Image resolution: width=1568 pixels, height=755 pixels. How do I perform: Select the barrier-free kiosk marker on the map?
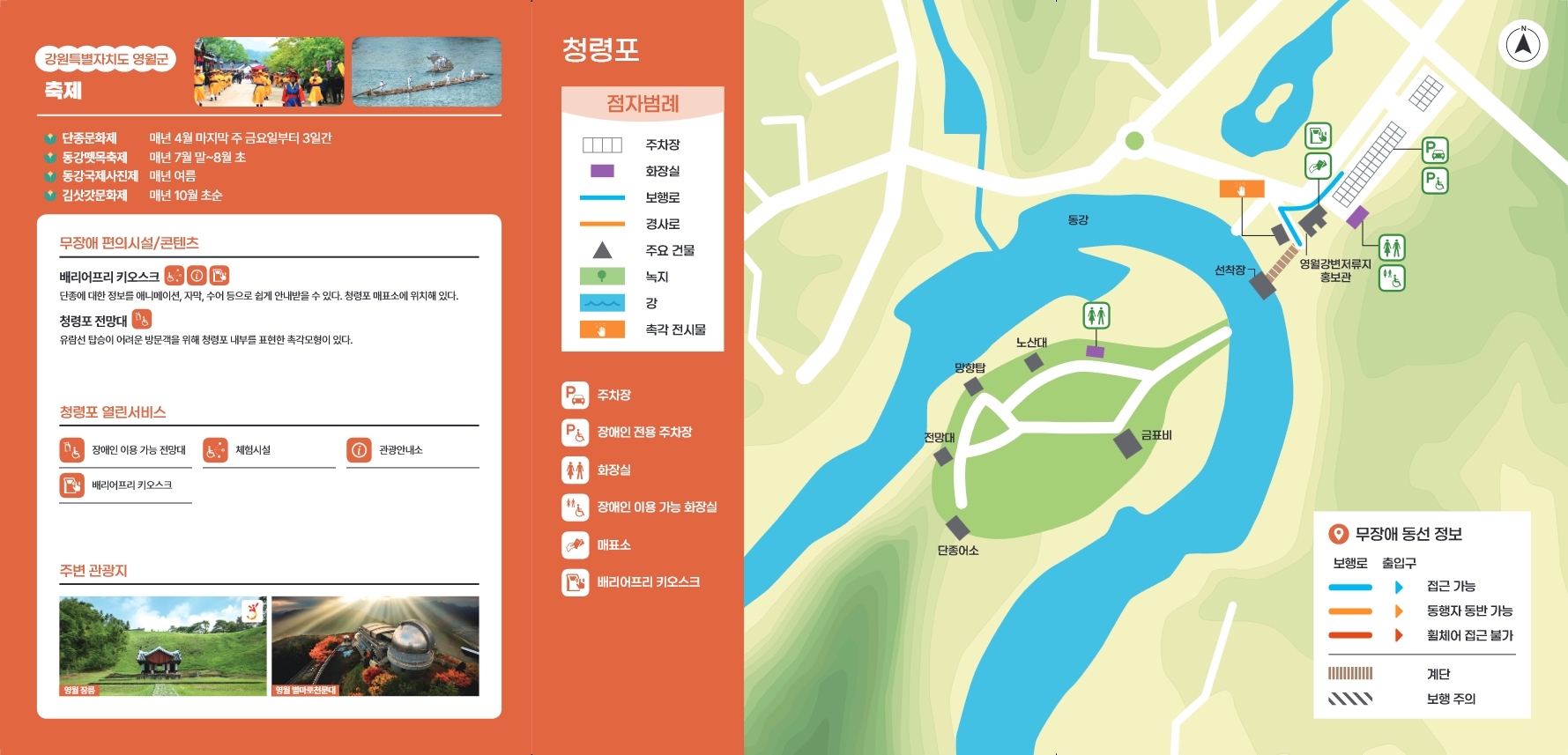1318,136
